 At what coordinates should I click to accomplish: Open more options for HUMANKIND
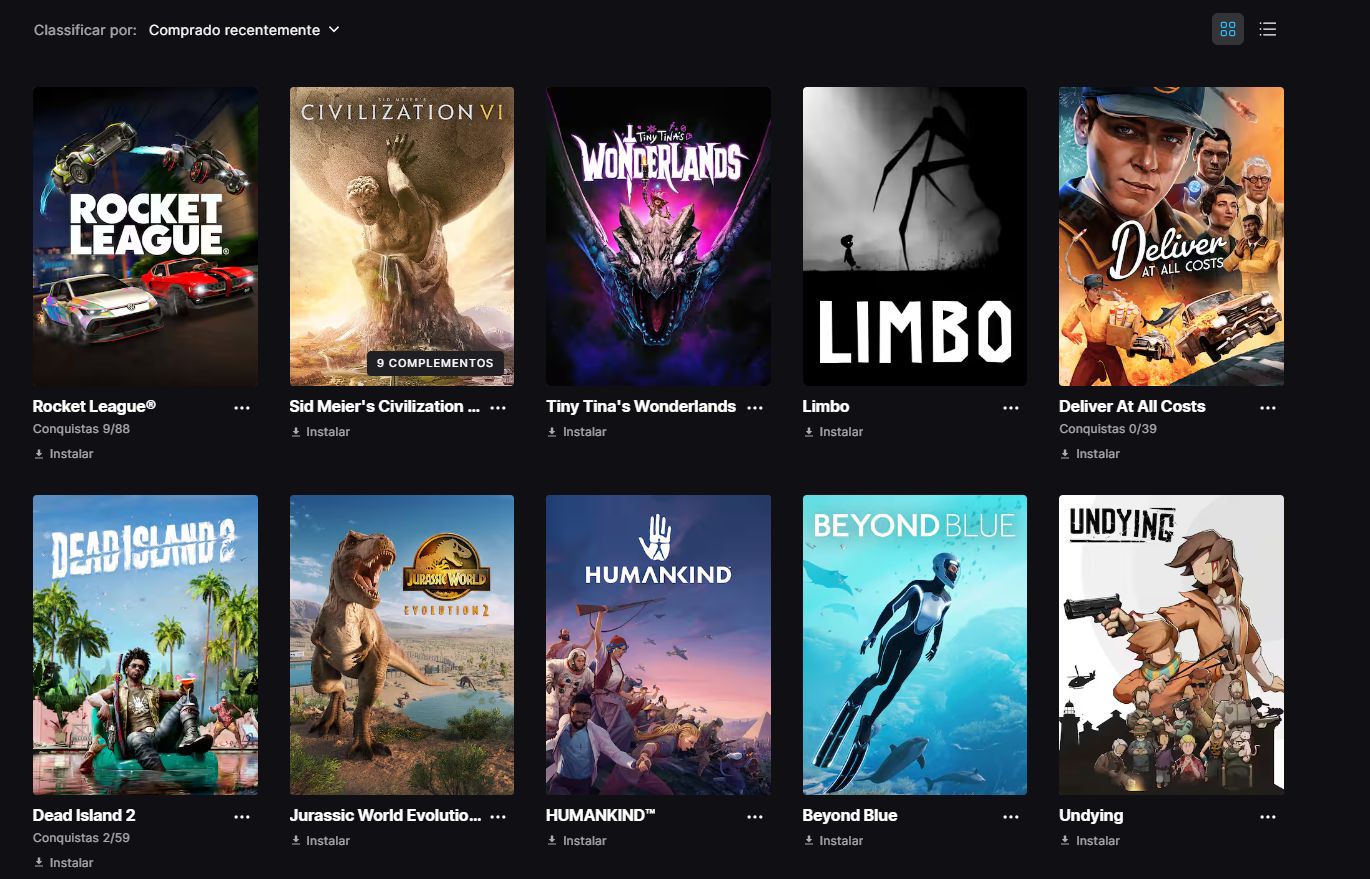[x=755, y=817]
